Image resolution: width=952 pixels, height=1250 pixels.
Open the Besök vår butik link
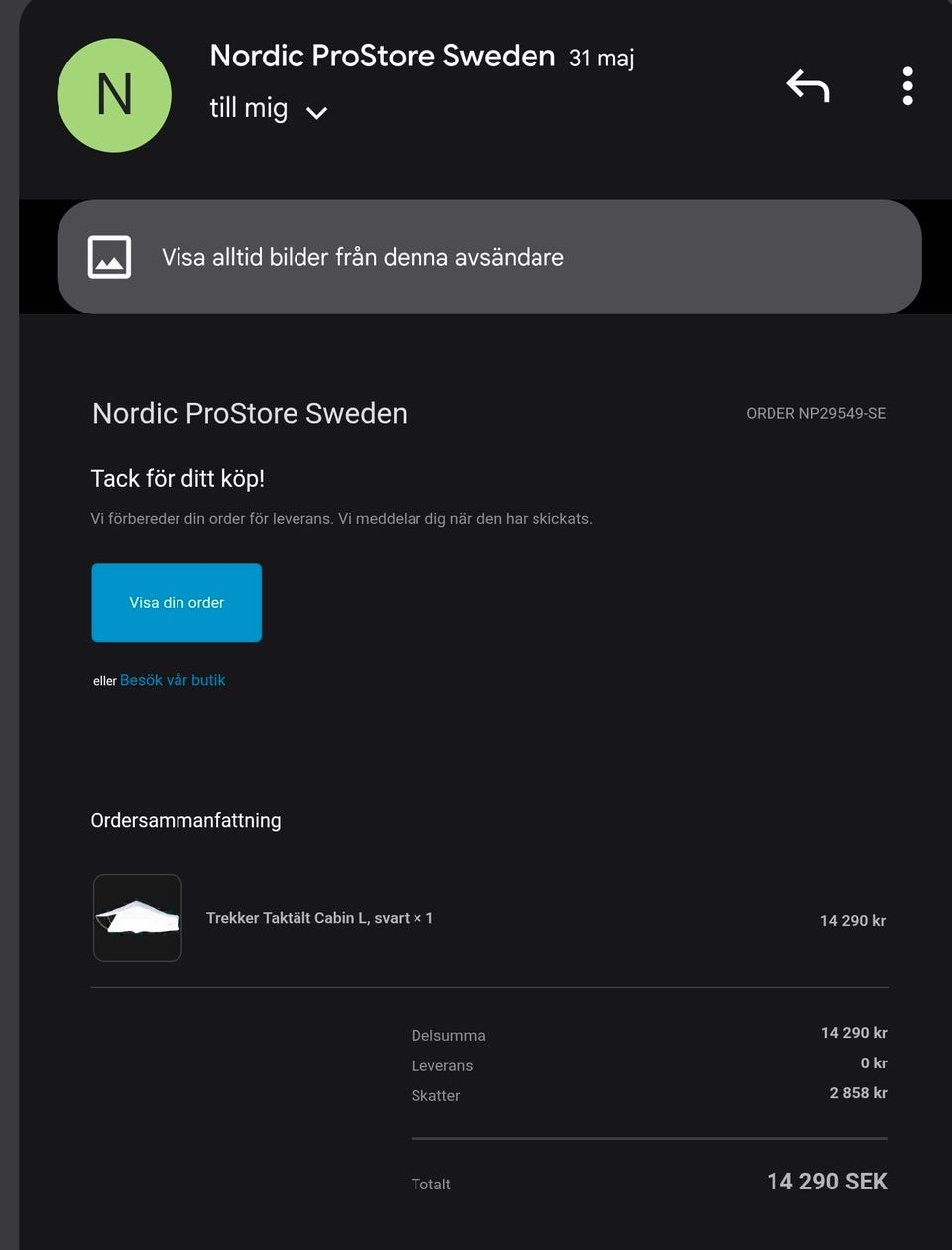click(173, 680)
